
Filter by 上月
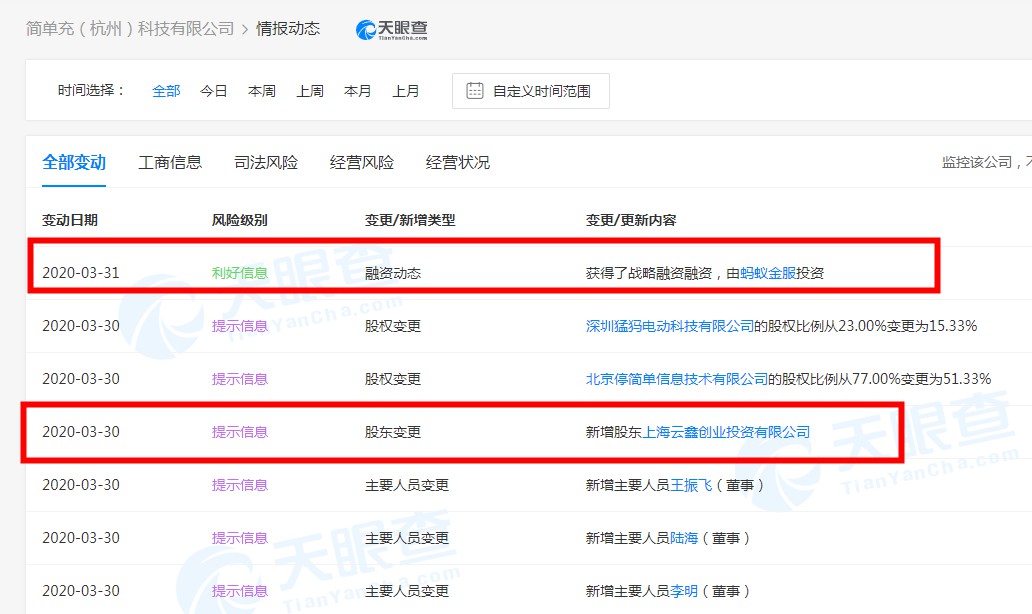pos(405,91)
